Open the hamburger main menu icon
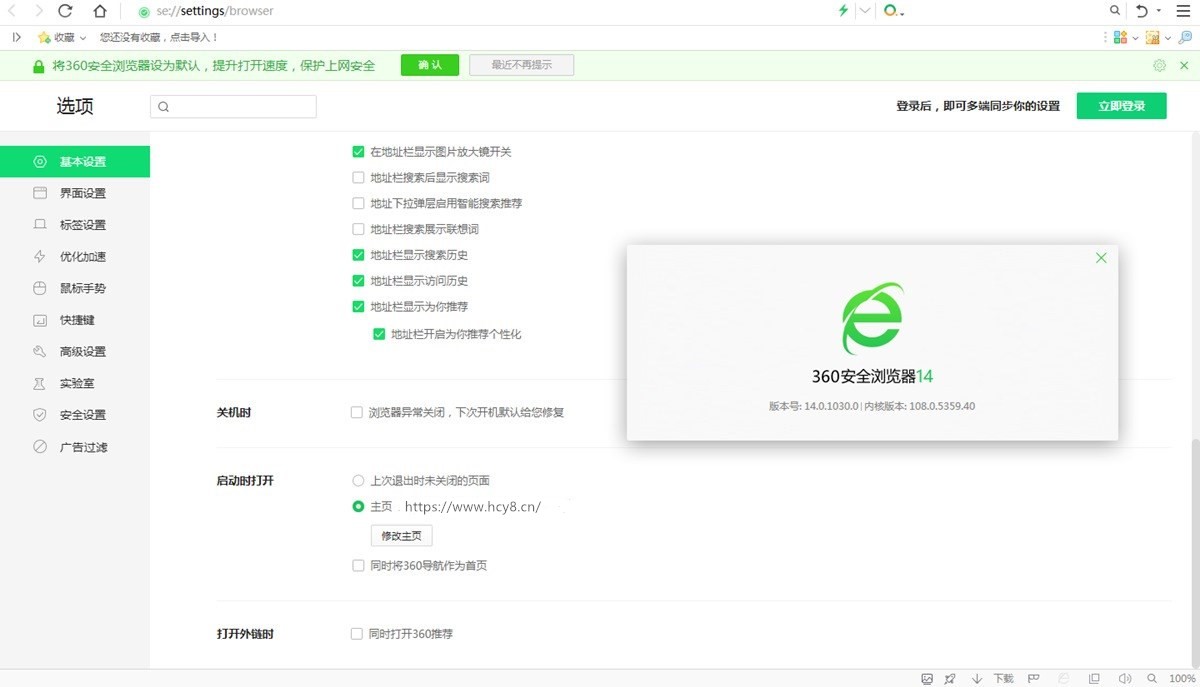Viewport: 1200px width, 687px height. pos(1184,11)
